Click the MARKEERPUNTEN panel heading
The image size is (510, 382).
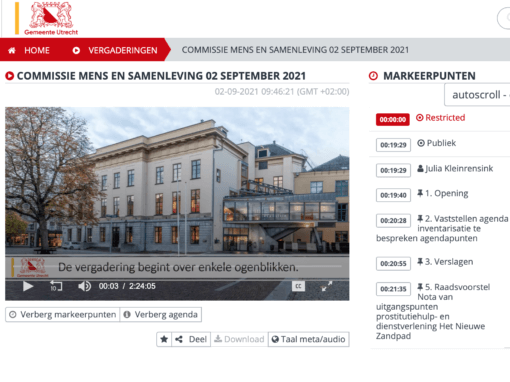point(429,76)
